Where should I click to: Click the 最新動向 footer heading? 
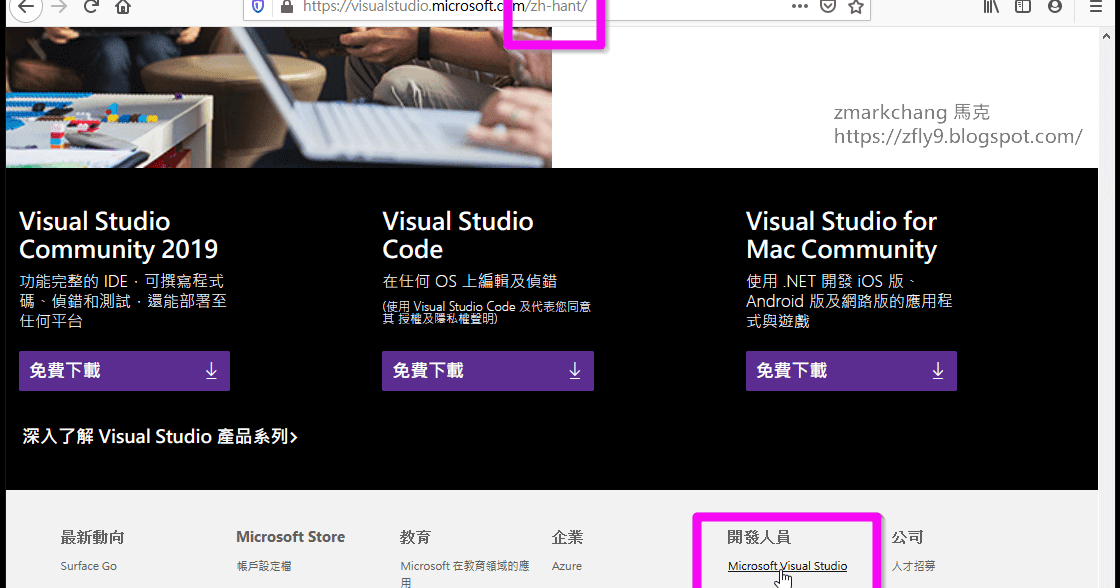(x=93, y=537)
